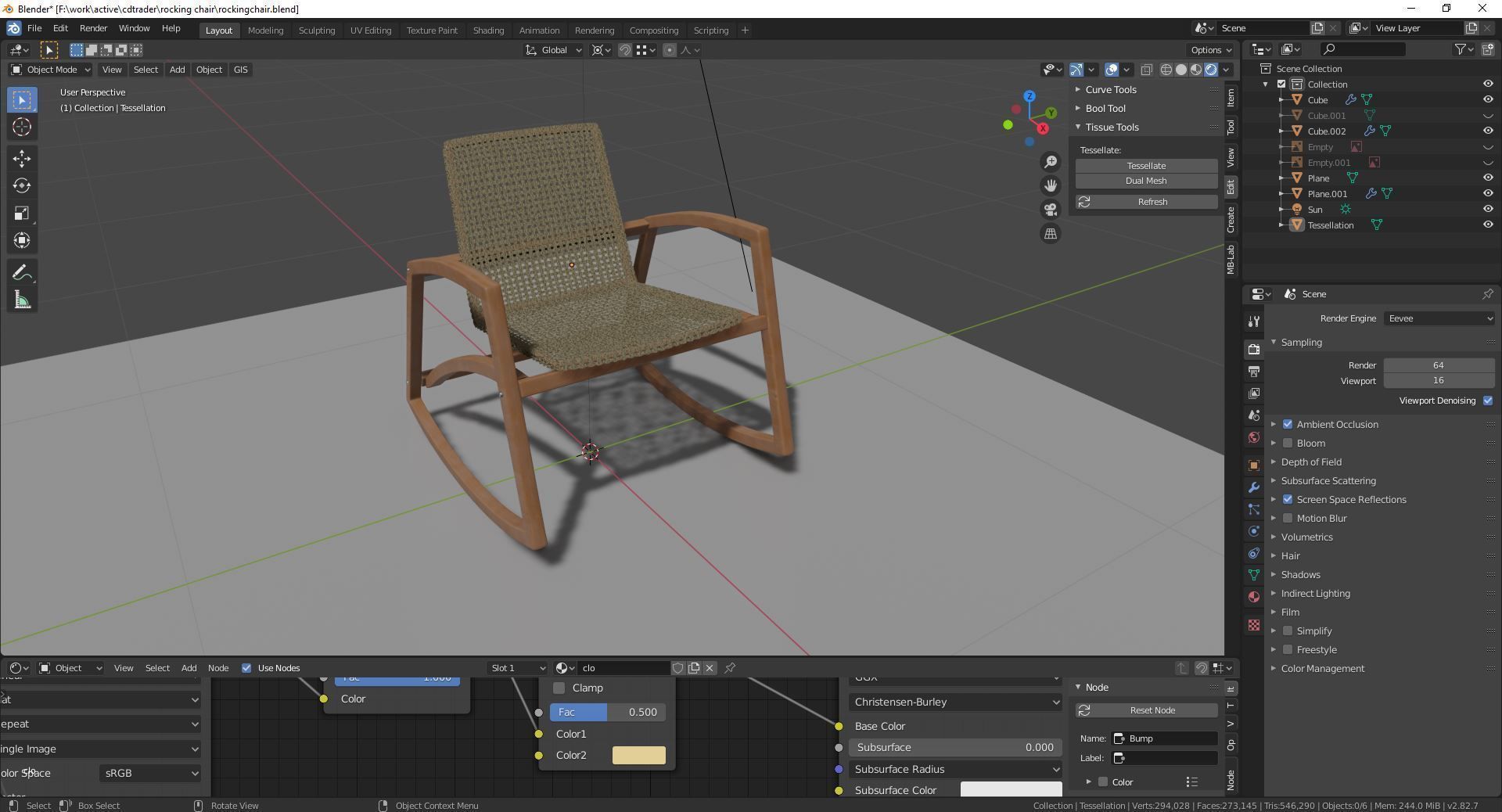
Task: Toggle Viewport Denoising checkbox
Action: point(1488,401)
